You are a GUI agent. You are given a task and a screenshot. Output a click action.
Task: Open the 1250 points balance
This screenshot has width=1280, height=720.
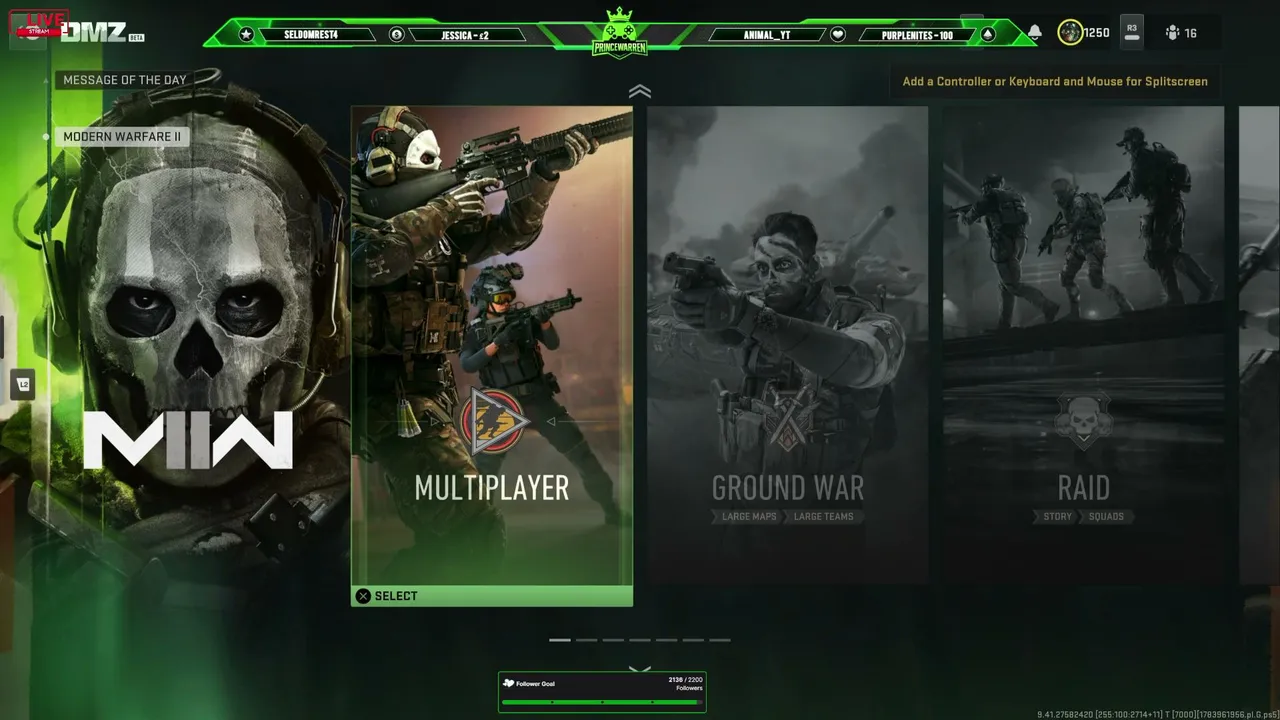coord(1084,33)
